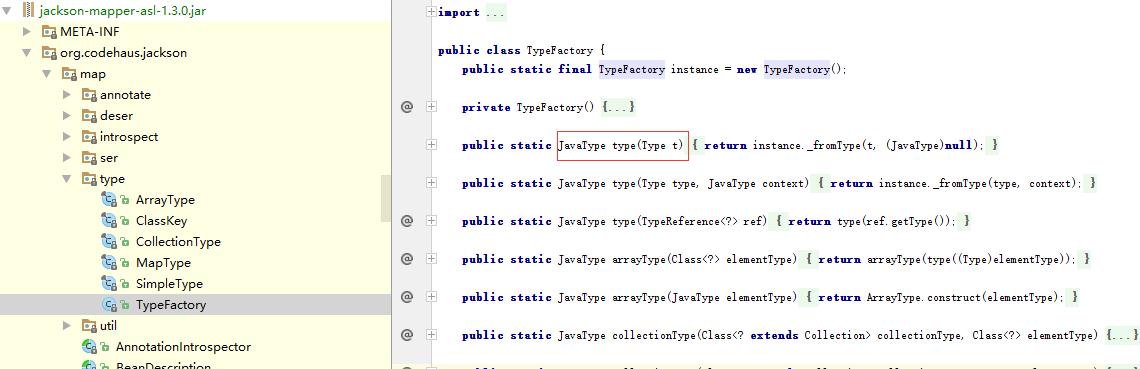The height and width of the screenshot is (369, 1140).
Task: Click the TypeFactory class icon
Action: [x=109, y=305]
